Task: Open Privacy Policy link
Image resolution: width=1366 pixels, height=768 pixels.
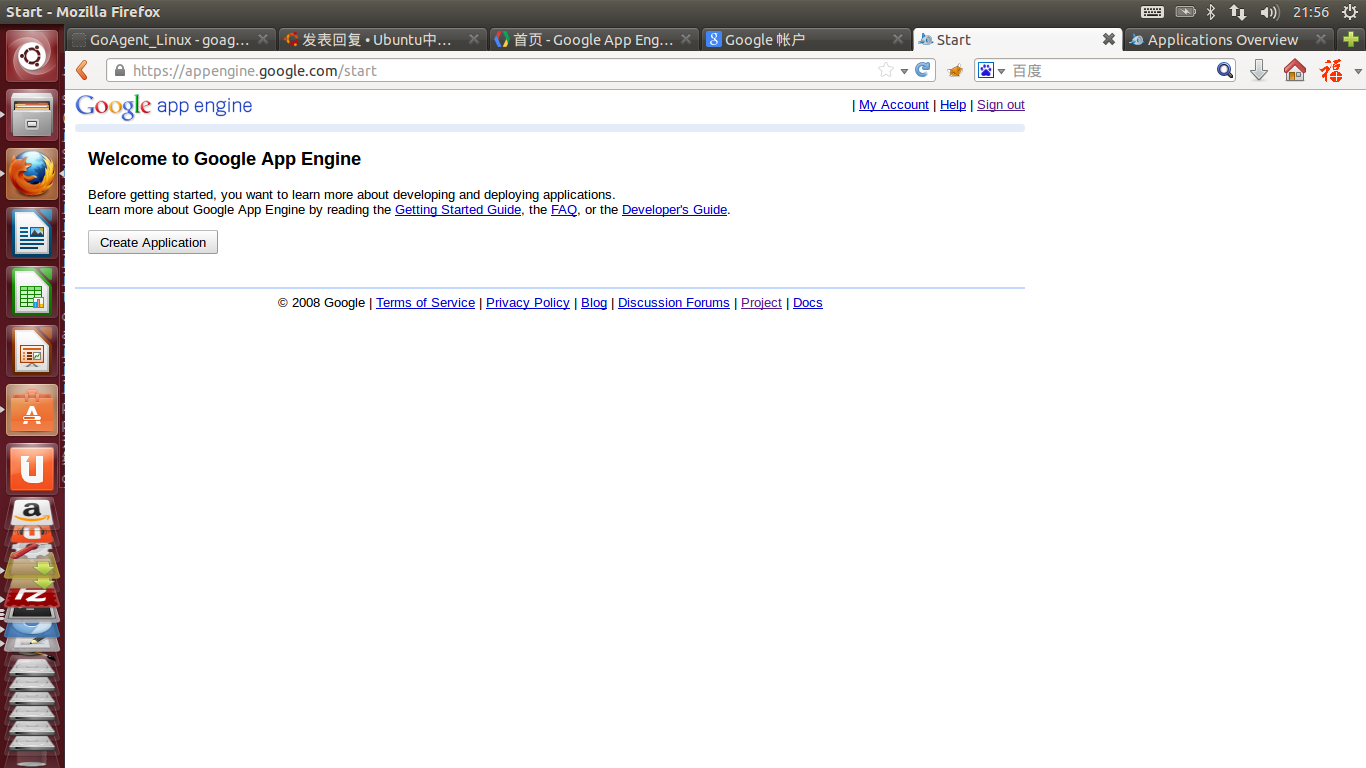Action: pos(528,303)
